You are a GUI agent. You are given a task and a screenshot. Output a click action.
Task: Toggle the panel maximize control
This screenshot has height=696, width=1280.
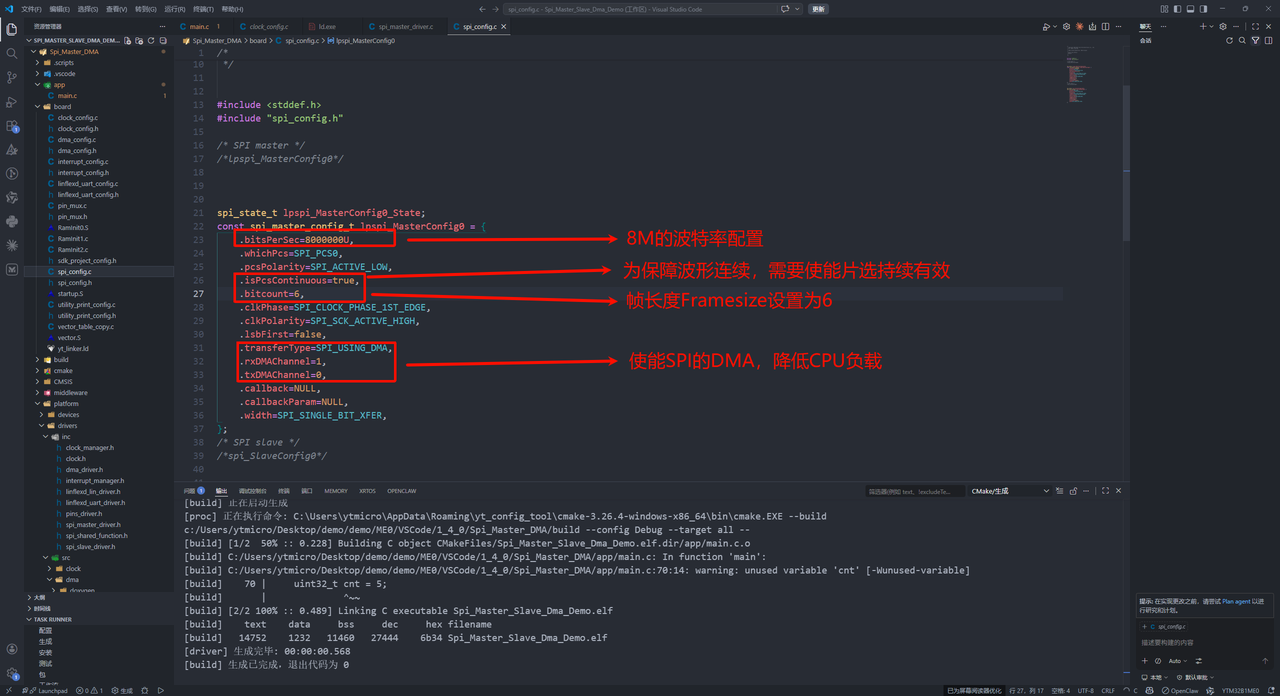click(x=1104, y=490)
